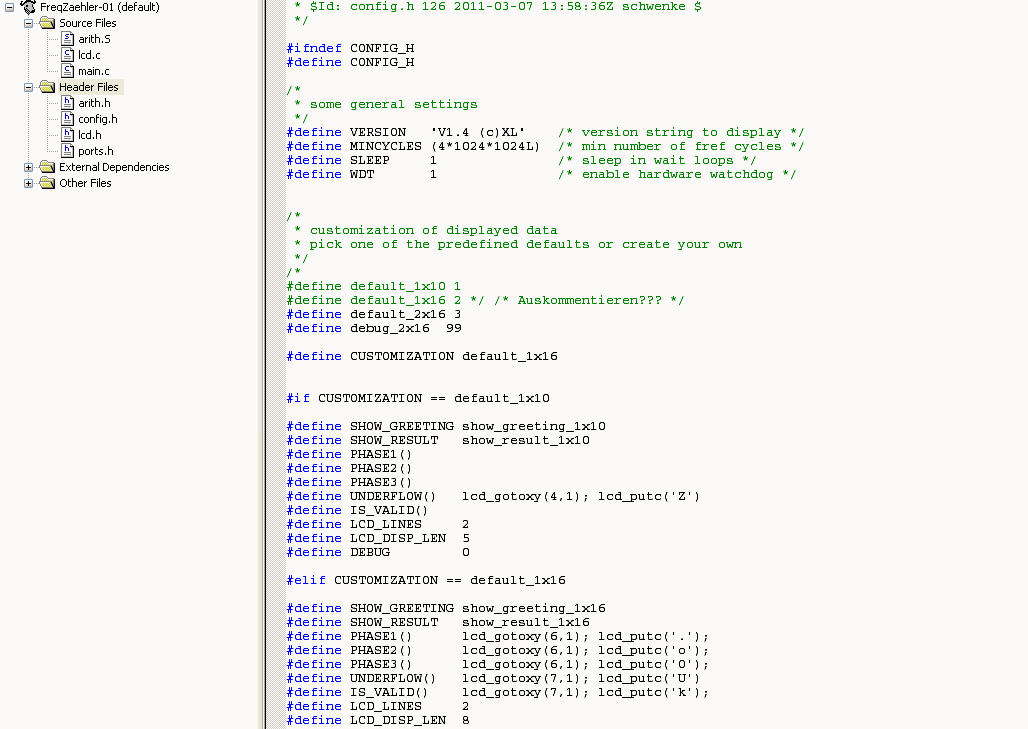Click the Source Files folder icon
This screenshot has width=1028, height=729.
pyautogui.click(x=47, y=23)
